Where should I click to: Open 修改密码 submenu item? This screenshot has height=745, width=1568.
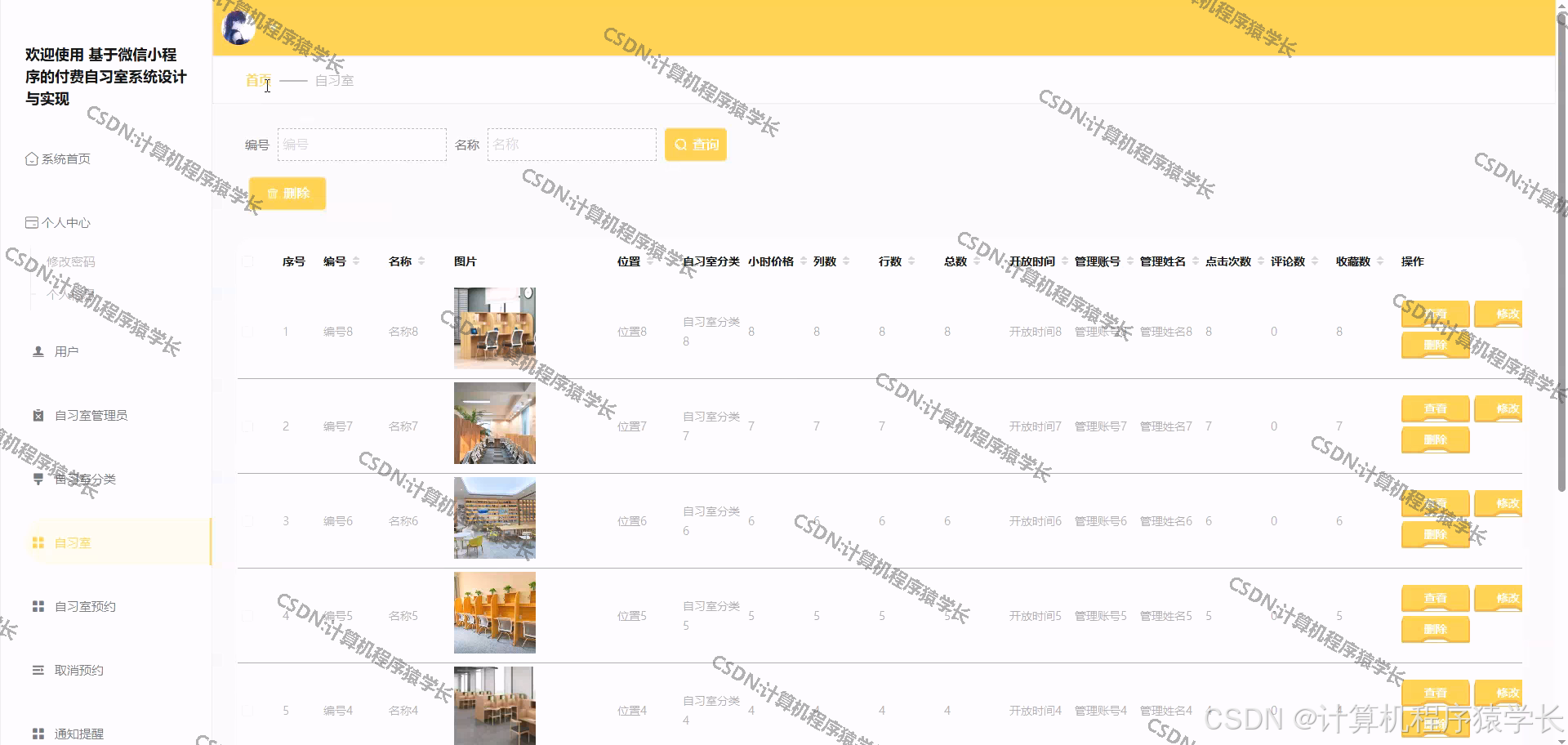coord(71,261)
